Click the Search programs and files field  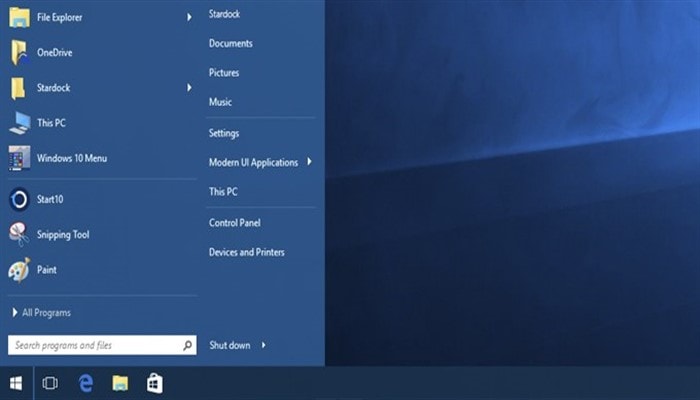pos(102,345)
